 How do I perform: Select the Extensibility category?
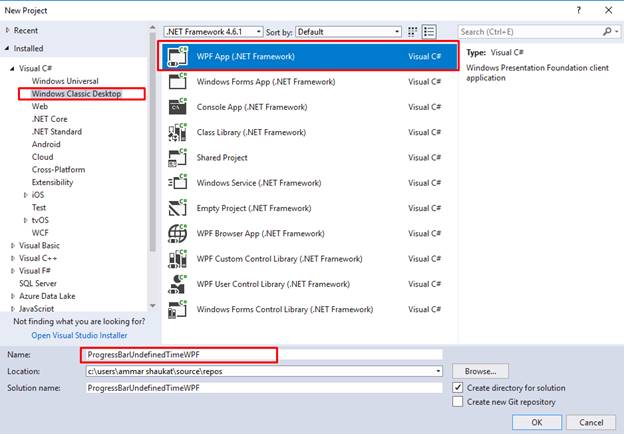[x=53, y=182]
